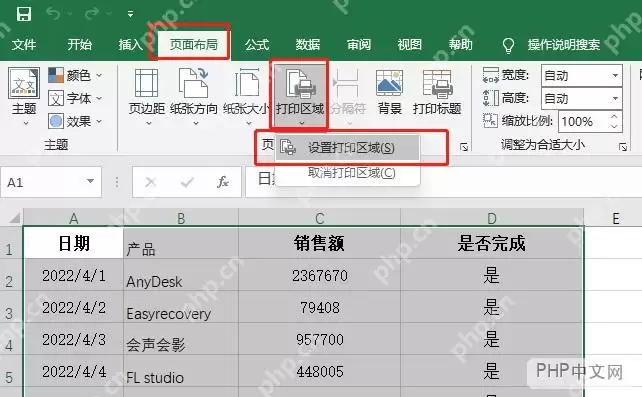This screenshot has height=397, width=642.
Task: Click the cell containing 会声会影
Action: pos(181,339)
